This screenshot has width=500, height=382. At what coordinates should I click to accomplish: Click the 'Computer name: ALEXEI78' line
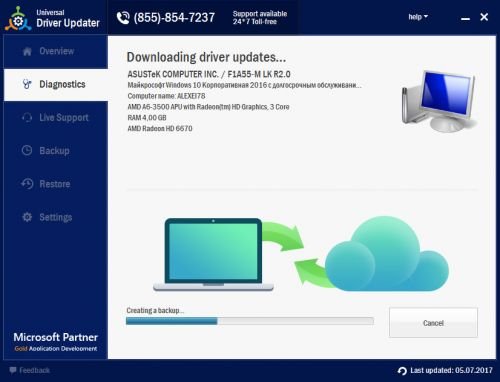[x=166, y=96]
